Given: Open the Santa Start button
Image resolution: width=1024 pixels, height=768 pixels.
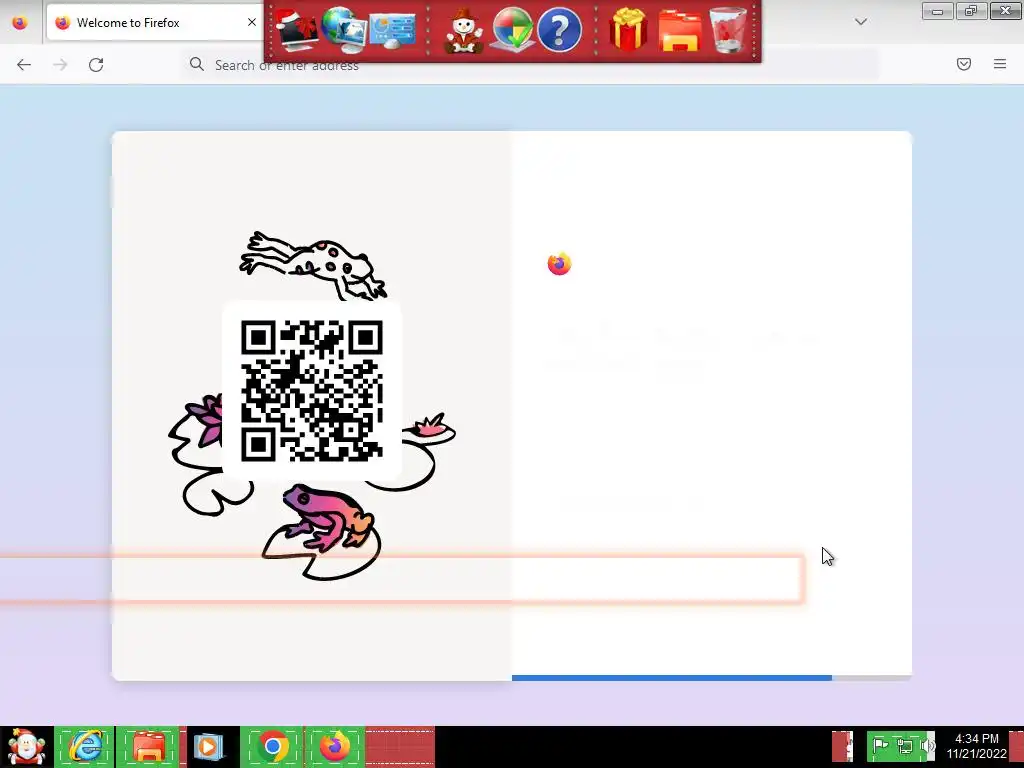Looking at the screenshot, I should (x=26, y=746).
